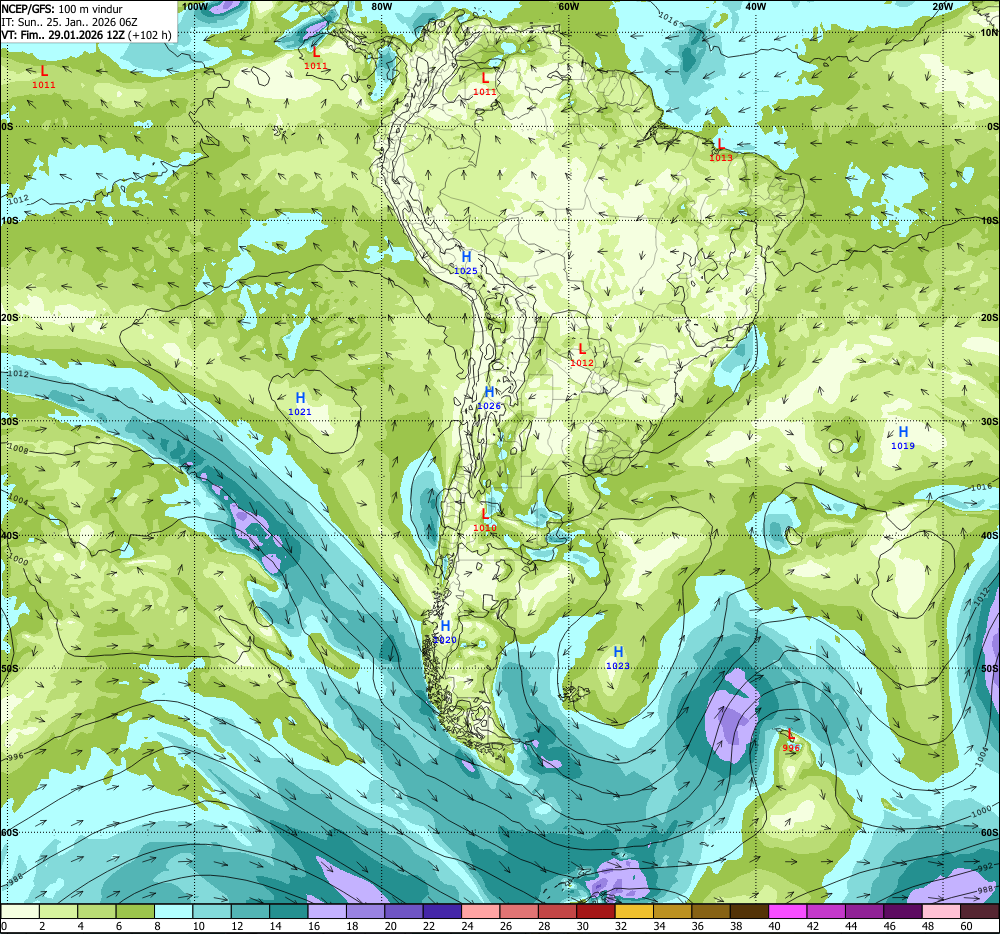Pick the light cyan swatch between 8 and 10
Image resolution: width=1000 pixels, height=934 pixels.
tap(173, 912)
